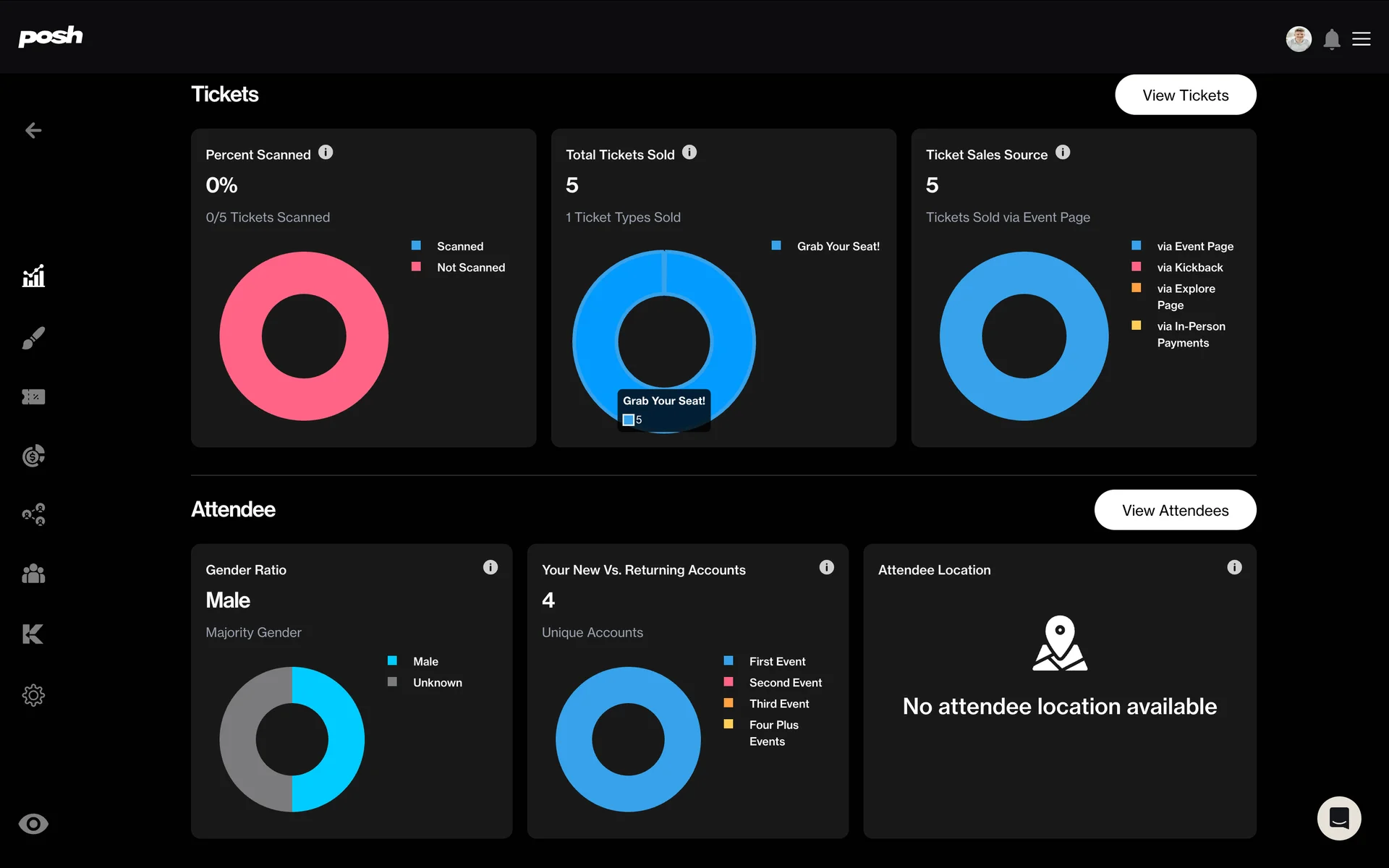
Task: Open the ticket sidebar icon
Action: 33,397
